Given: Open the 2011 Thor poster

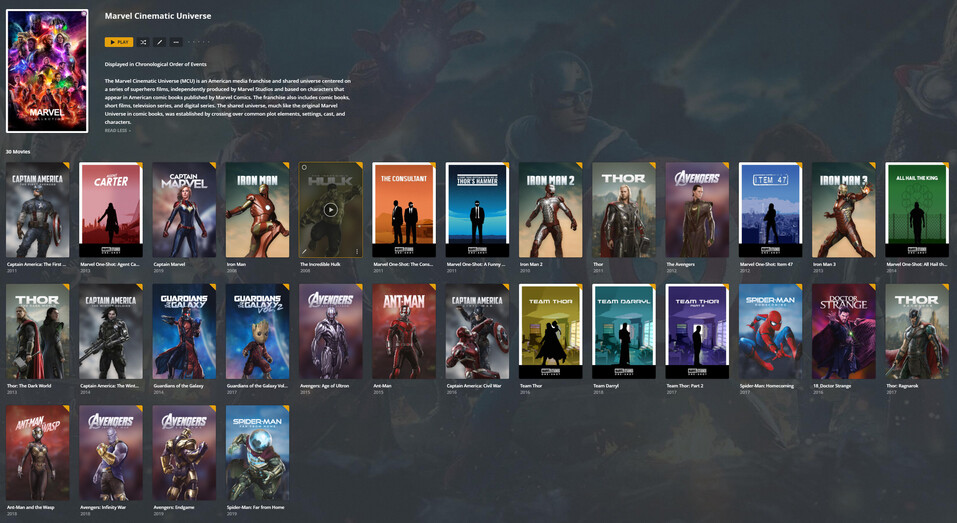Looking at the screenshot, I should (x=624, y=210).
